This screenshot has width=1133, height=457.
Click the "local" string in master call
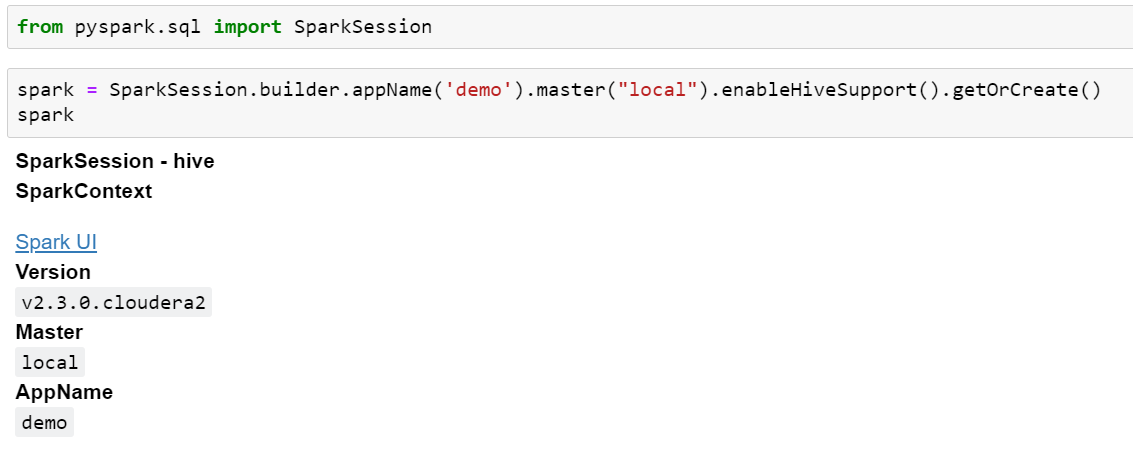(x=663, y=90)
